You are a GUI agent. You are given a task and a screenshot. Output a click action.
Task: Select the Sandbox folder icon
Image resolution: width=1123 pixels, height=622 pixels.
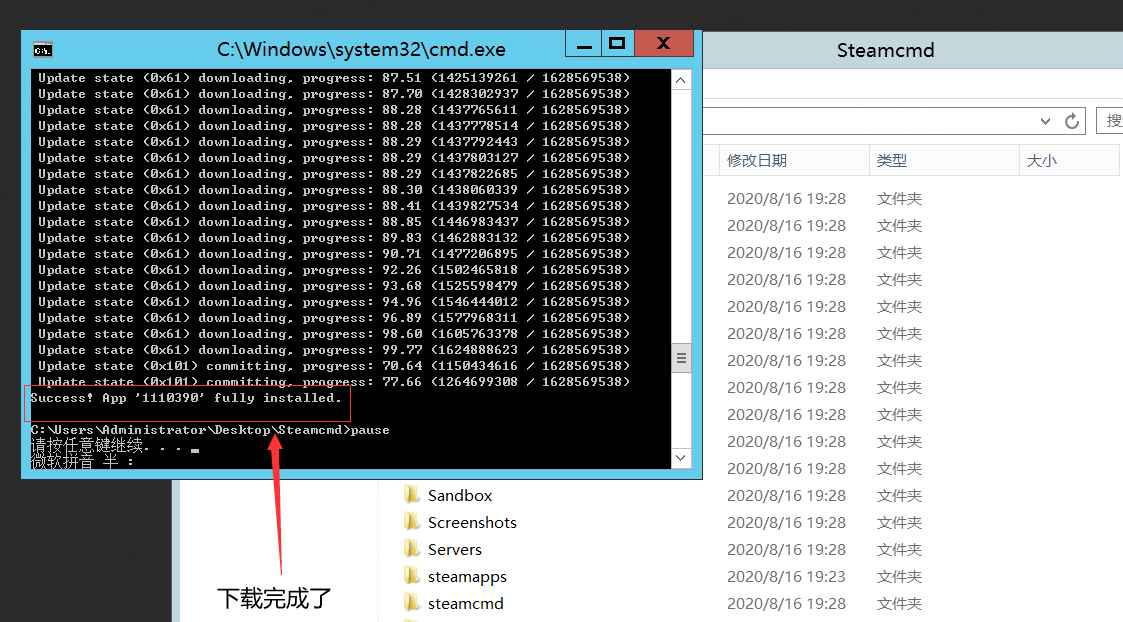(x=412, y=494)
